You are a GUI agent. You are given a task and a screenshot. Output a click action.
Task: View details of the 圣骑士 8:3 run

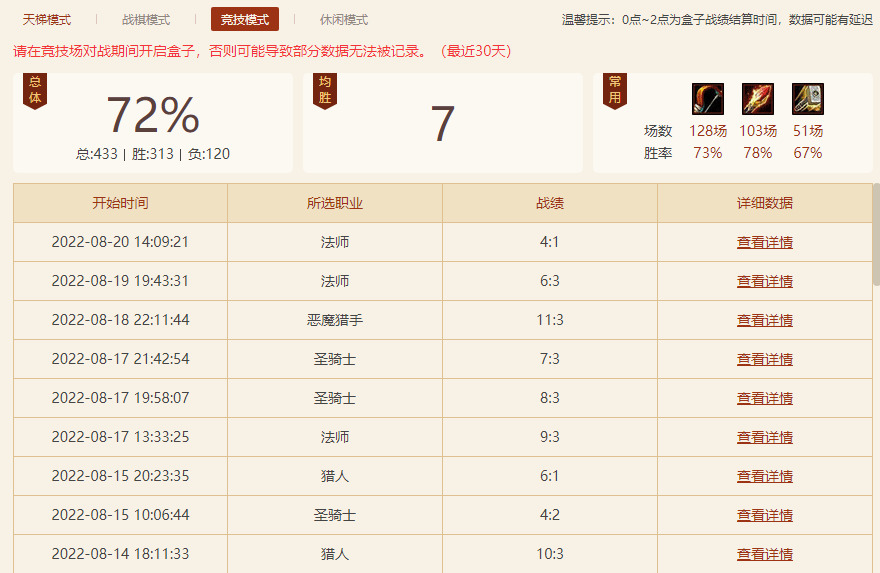click(x=765, y=398)
